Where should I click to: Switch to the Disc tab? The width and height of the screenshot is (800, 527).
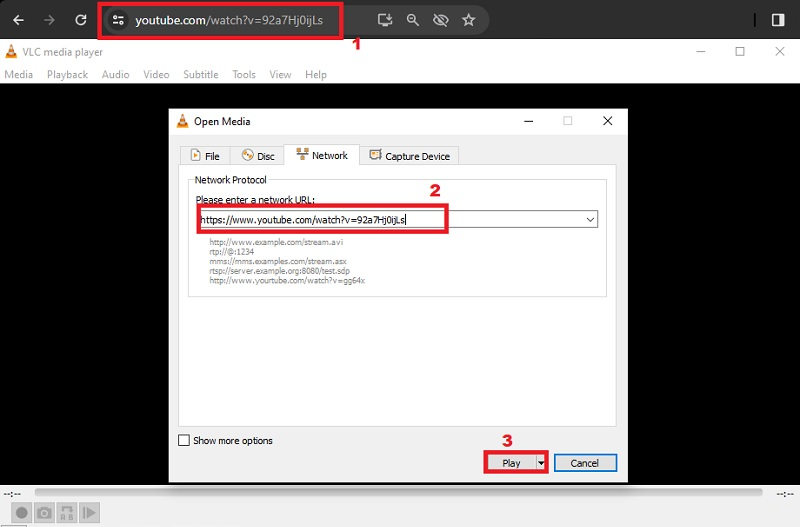(258, 156)
